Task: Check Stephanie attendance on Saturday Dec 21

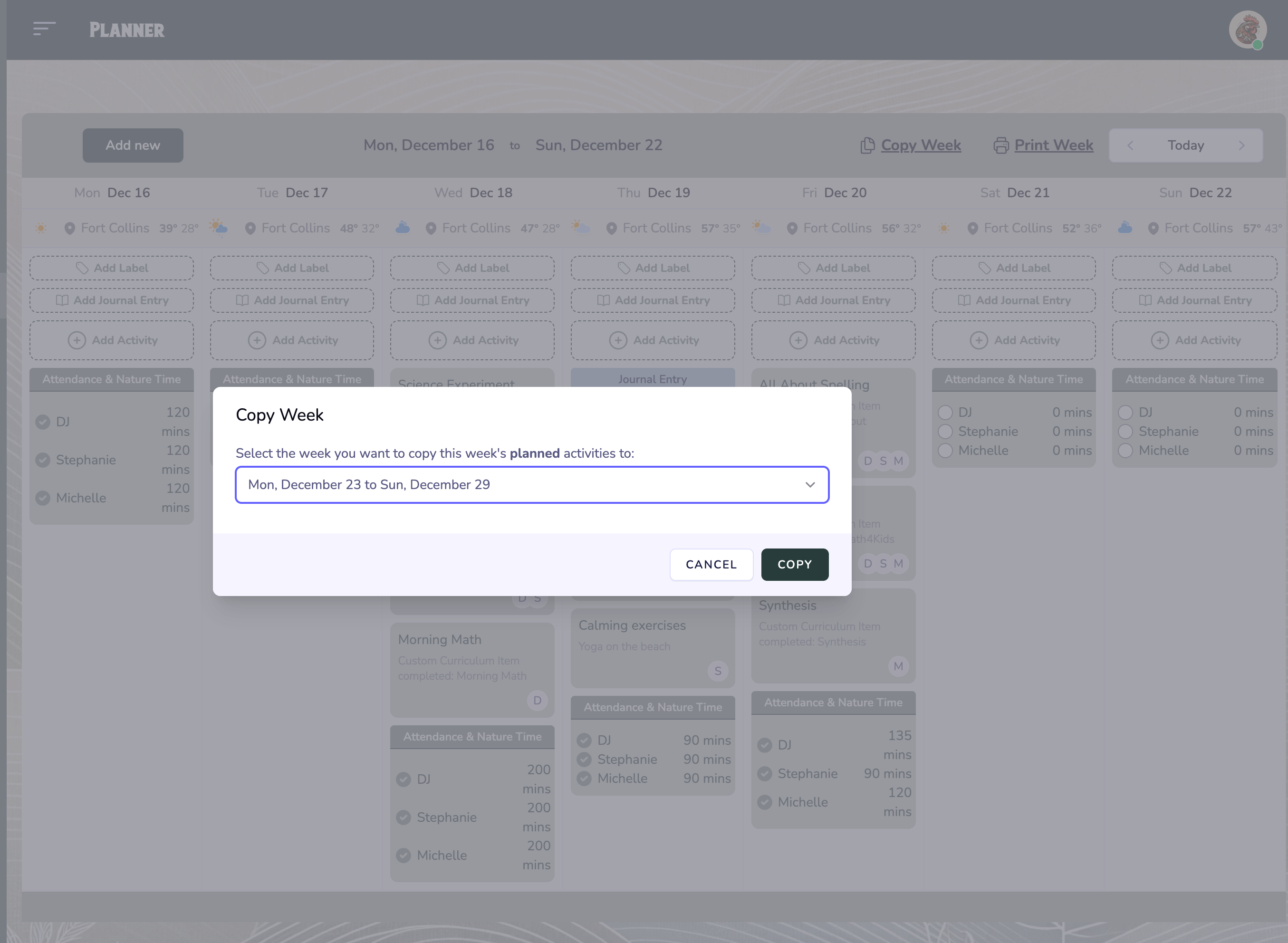Action: coord(945,432)
